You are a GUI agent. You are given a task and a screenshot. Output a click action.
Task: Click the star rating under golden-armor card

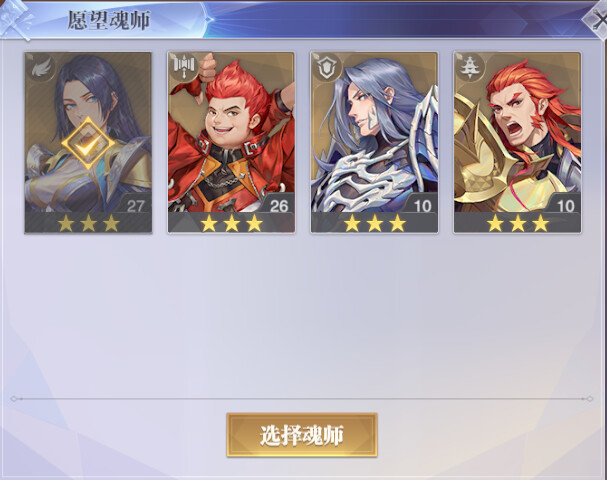[518, 223]
